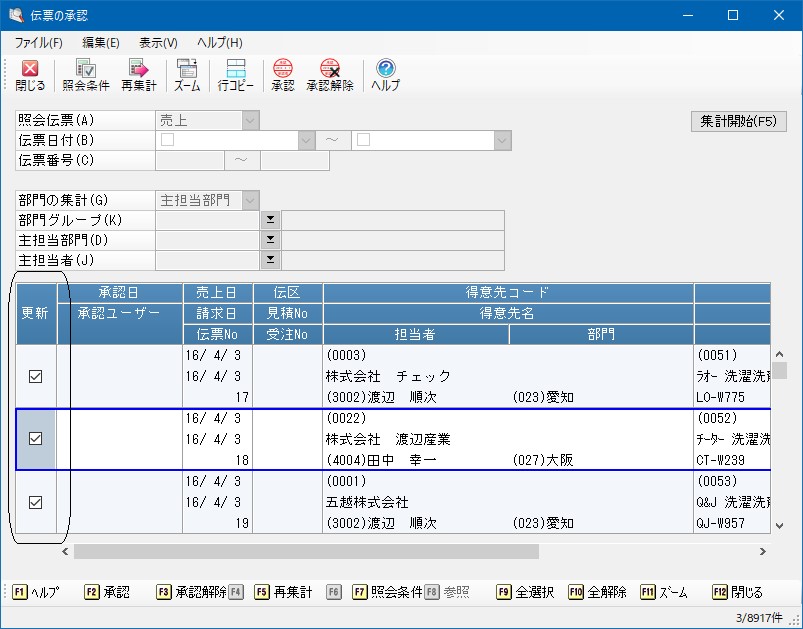Open the 照会伝票 売上 dropdown

point(250,120)
